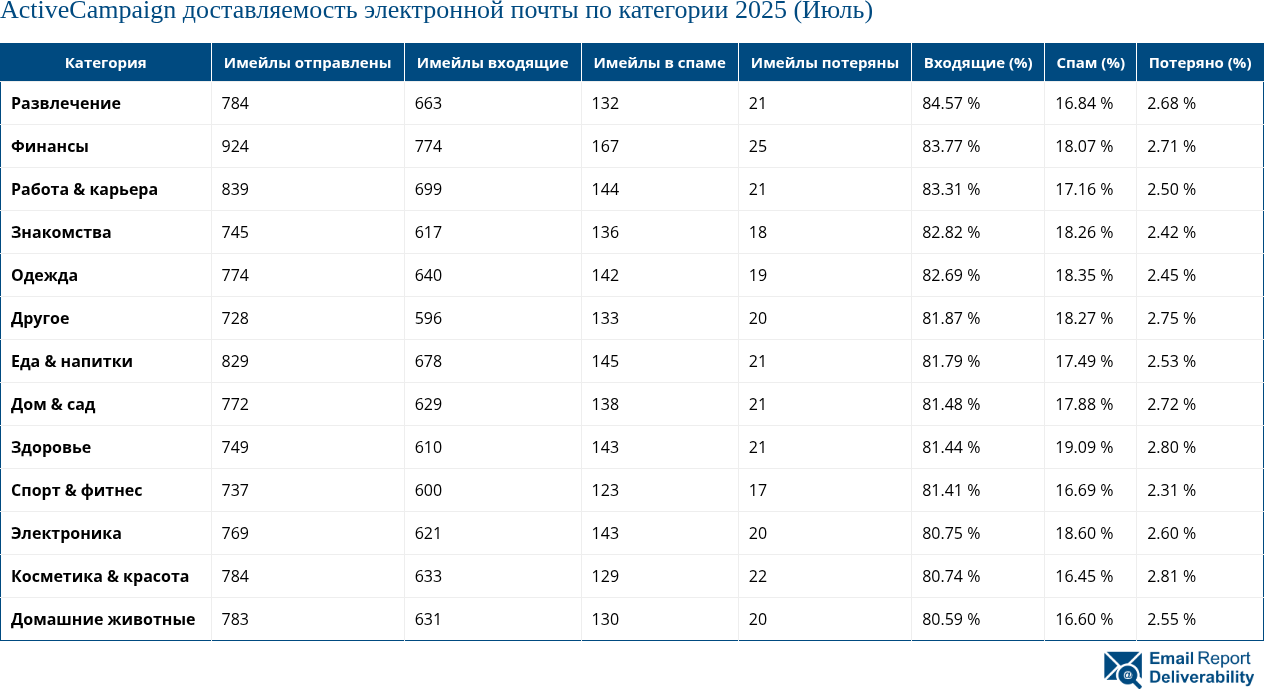Click the 19.09 % spam value
The image size is (1264, 689).
coord(1084,447)
